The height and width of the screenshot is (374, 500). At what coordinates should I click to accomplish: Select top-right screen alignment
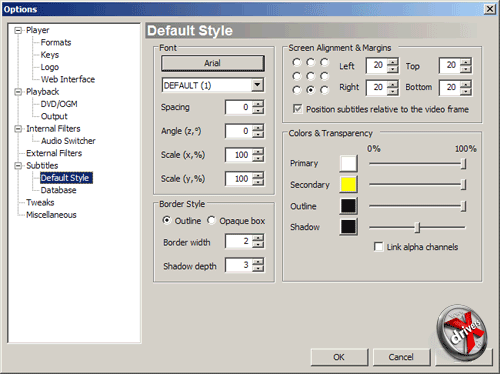tap(324, 62)
